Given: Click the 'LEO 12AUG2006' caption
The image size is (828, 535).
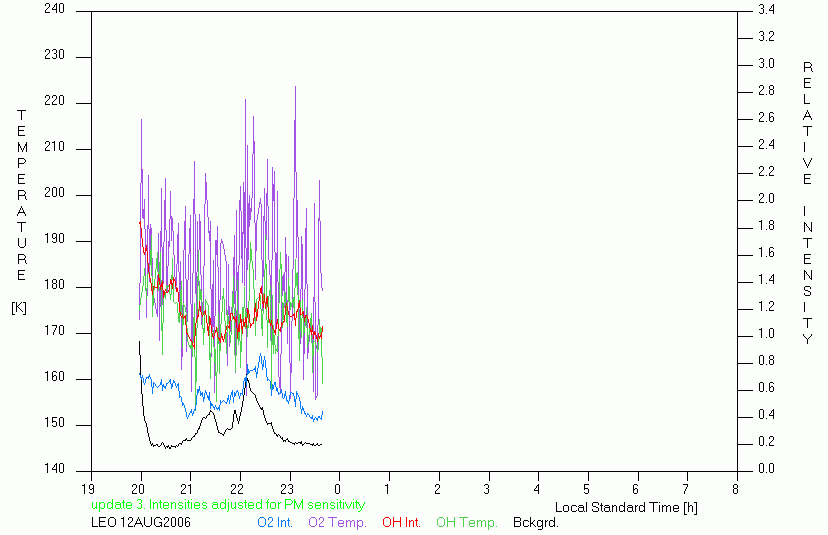Looking at the screenshot, I should (141, 523).
